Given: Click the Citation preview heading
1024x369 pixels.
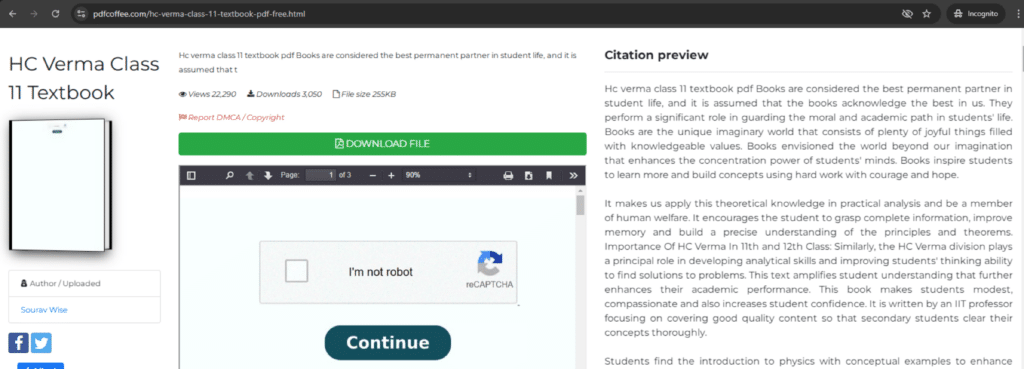Looking at the screenshot, I should coord(656,55).
